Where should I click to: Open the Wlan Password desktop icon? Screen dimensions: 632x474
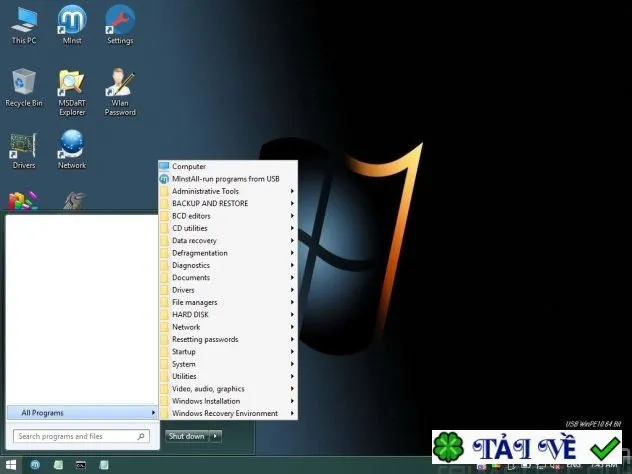(120, 92)
